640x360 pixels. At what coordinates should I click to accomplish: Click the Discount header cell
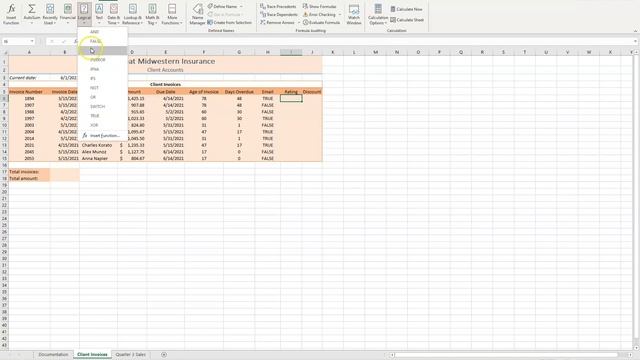[x=312, y=92]
